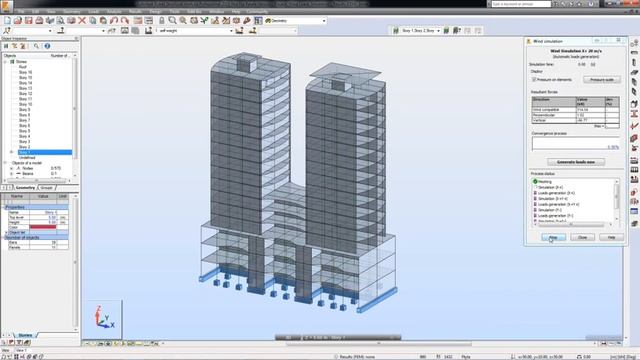The height and width of the screenshot is (360, 640).
Task: Collapse the Stories tree node
Action: coord(6,62)
